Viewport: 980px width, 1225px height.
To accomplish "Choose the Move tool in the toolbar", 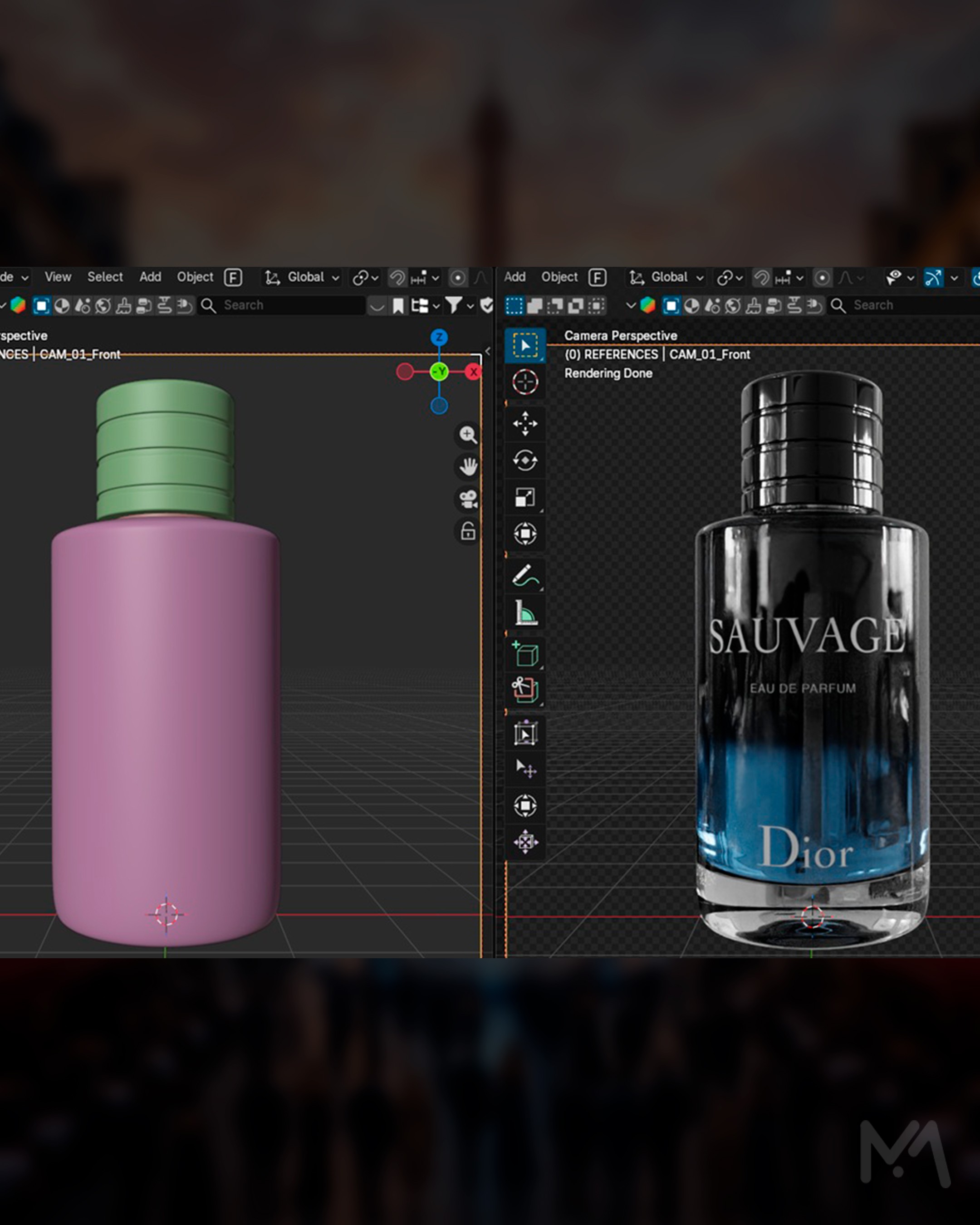I will coord(525,424).
